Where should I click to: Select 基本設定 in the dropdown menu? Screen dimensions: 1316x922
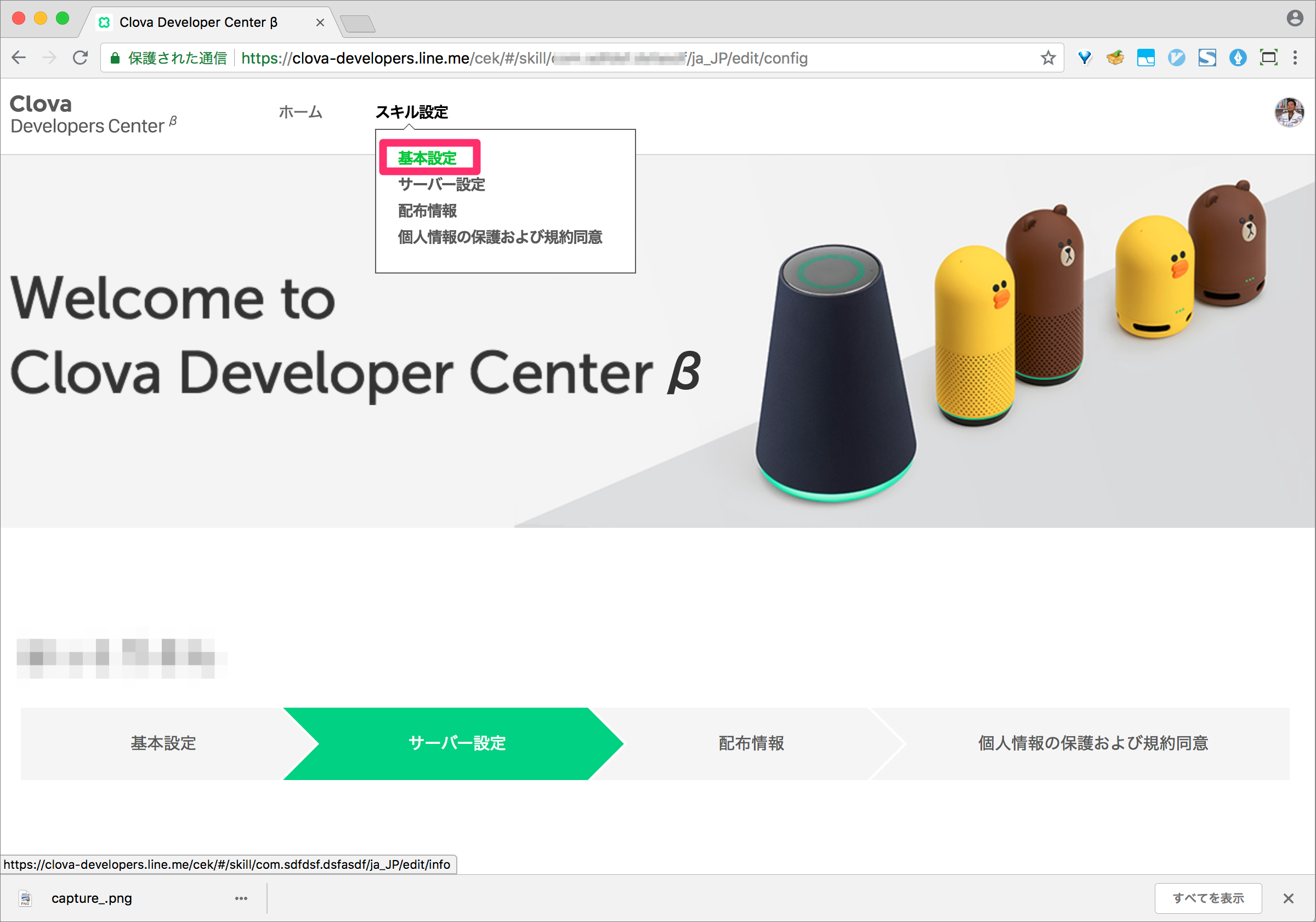pos(428,157)
